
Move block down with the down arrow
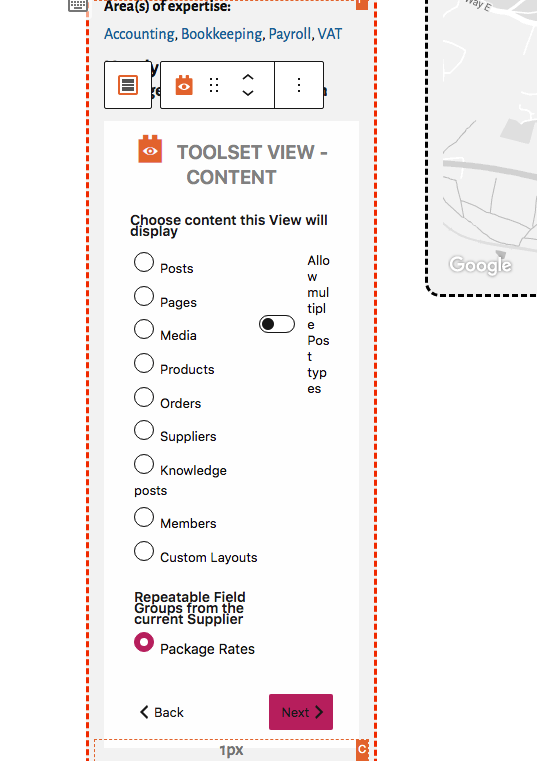248,93
